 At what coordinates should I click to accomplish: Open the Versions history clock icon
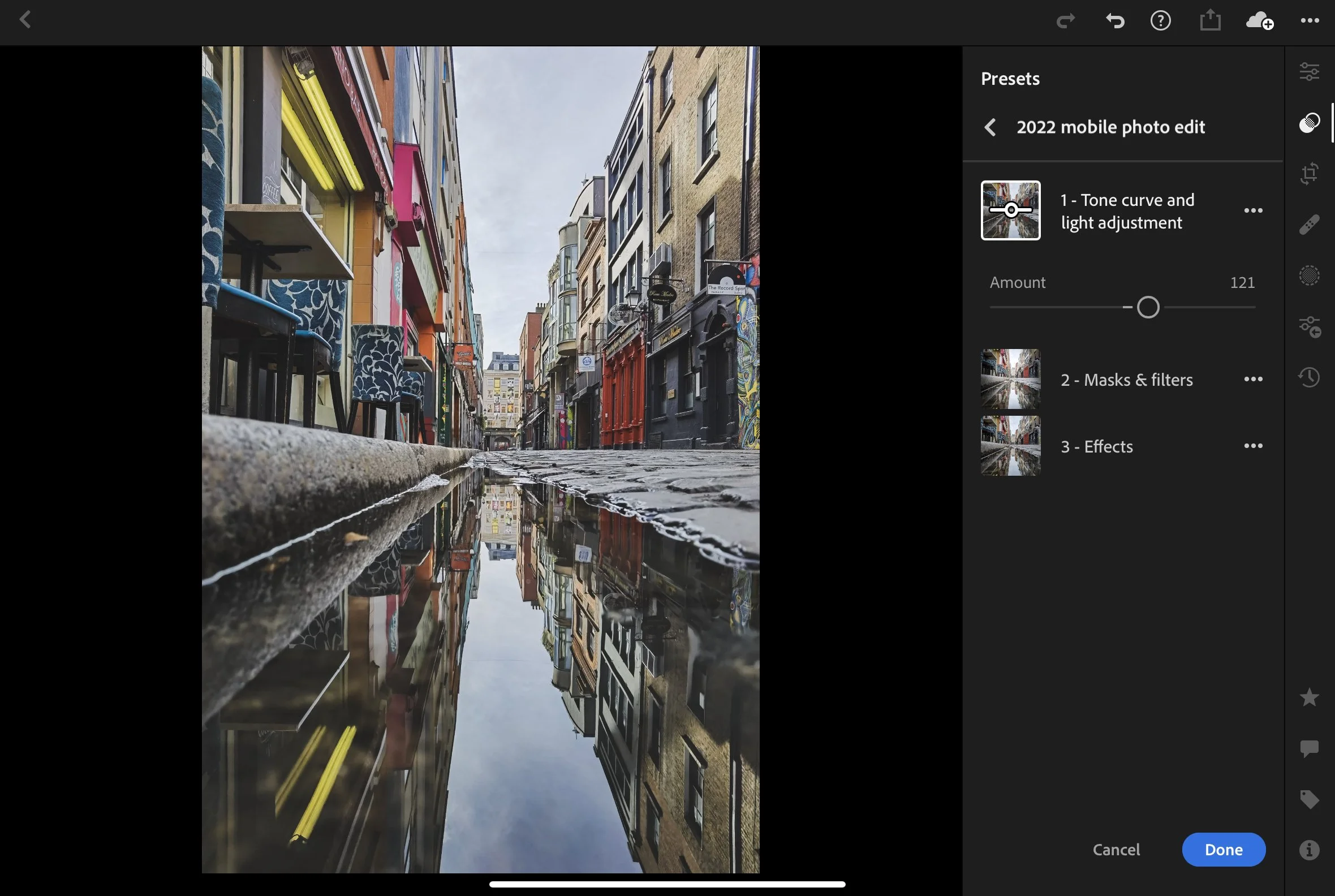[1309, 377]
